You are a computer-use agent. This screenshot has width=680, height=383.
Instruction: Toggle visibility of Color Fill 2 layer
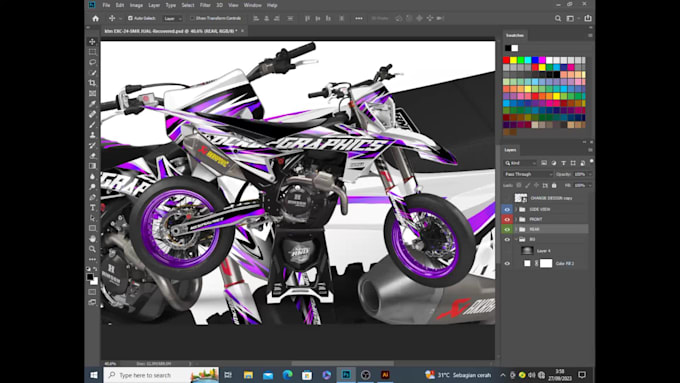(x=507, y=263)
